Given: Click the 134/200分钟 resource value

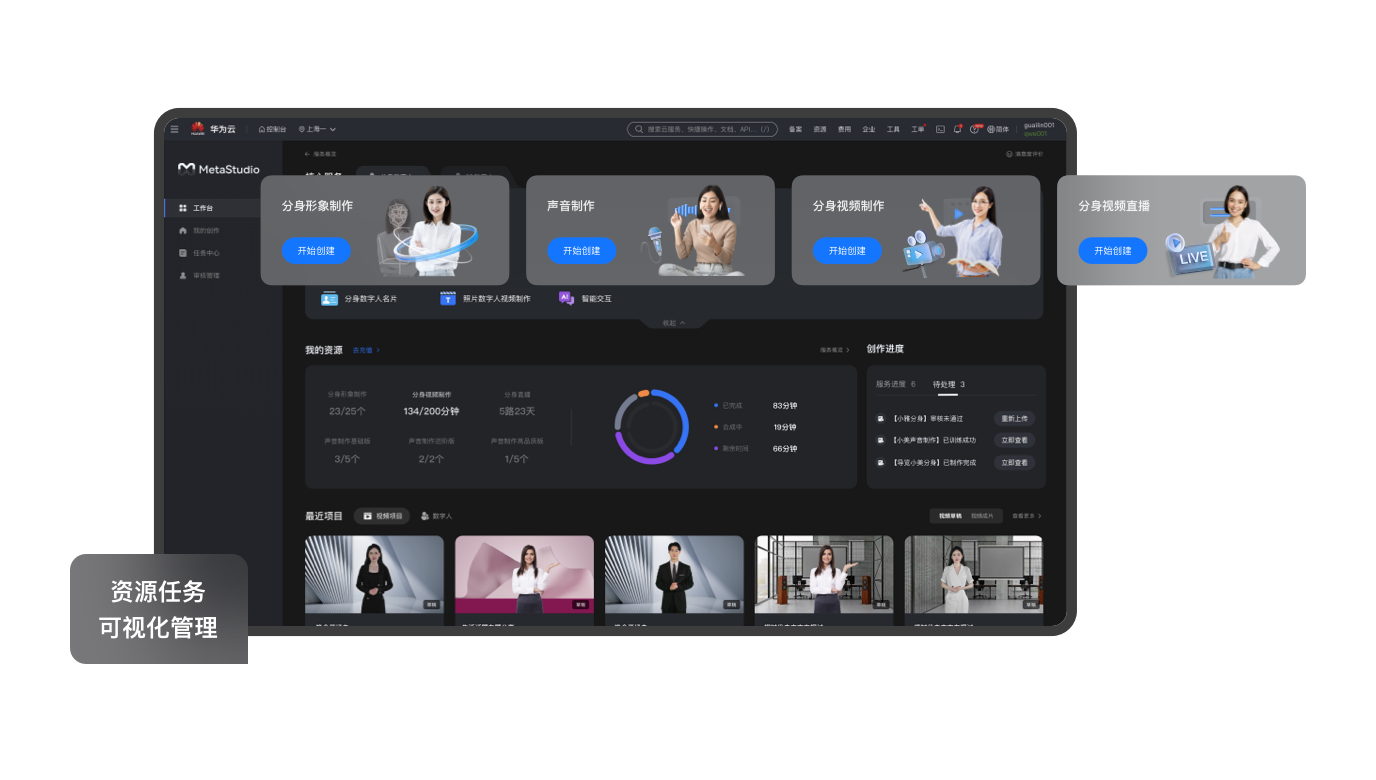Looking at the screenshot, I should tap(431, 411).
